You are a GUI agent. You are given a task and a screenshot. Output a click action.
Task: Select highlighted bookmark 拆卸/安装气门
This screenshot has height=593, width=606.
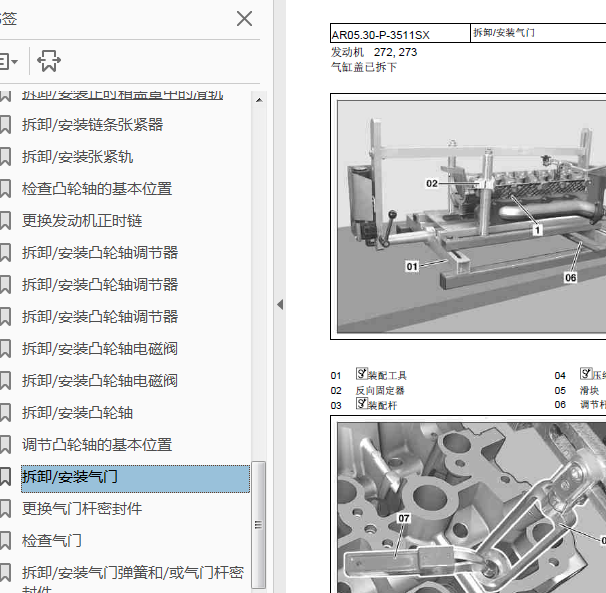click(135, 479)
